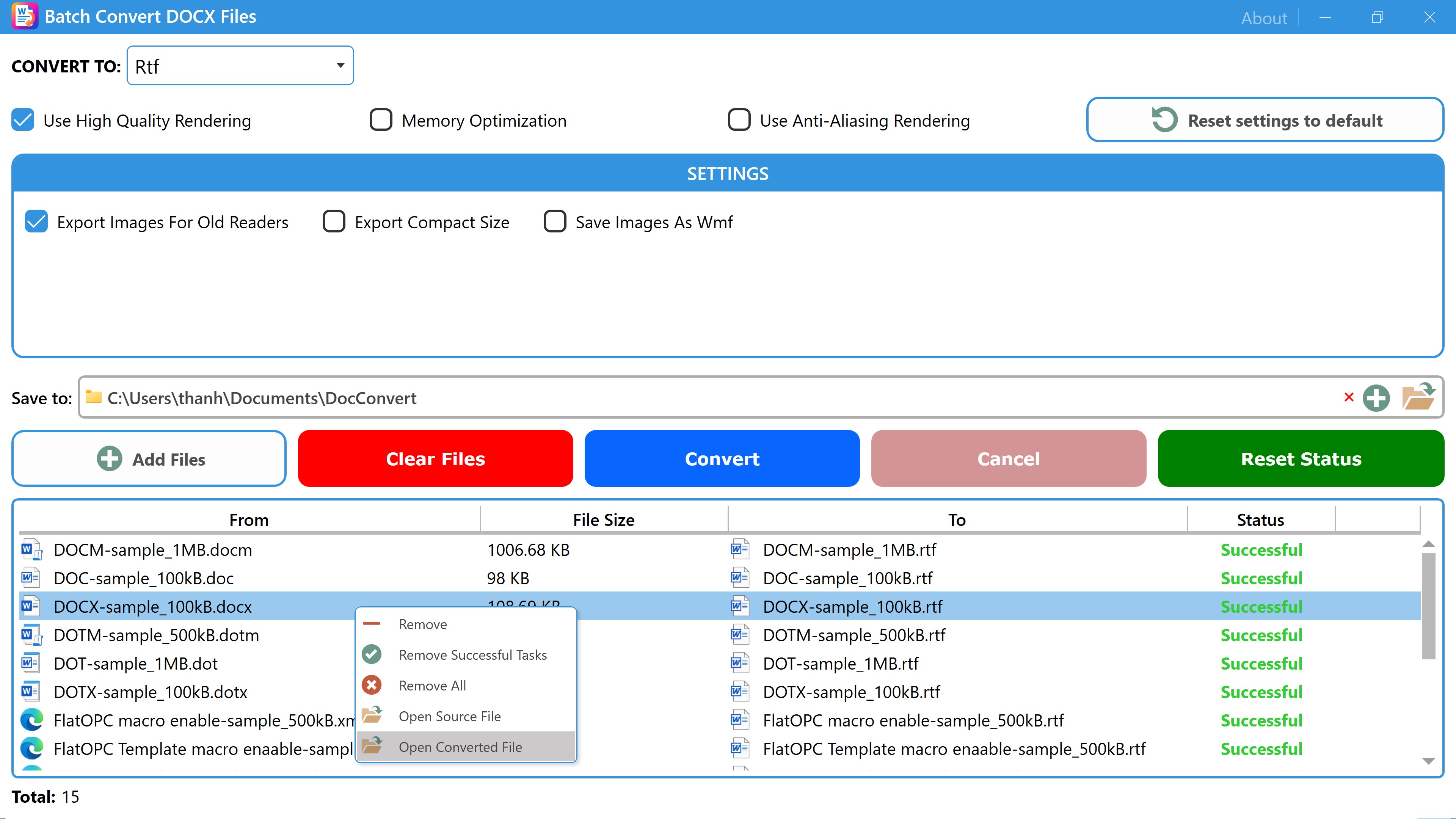Enable the Memory Optimization checkbox
The height and width of the screenshot is (819, 1456).
pyautogui.click(x=381, y=120)
